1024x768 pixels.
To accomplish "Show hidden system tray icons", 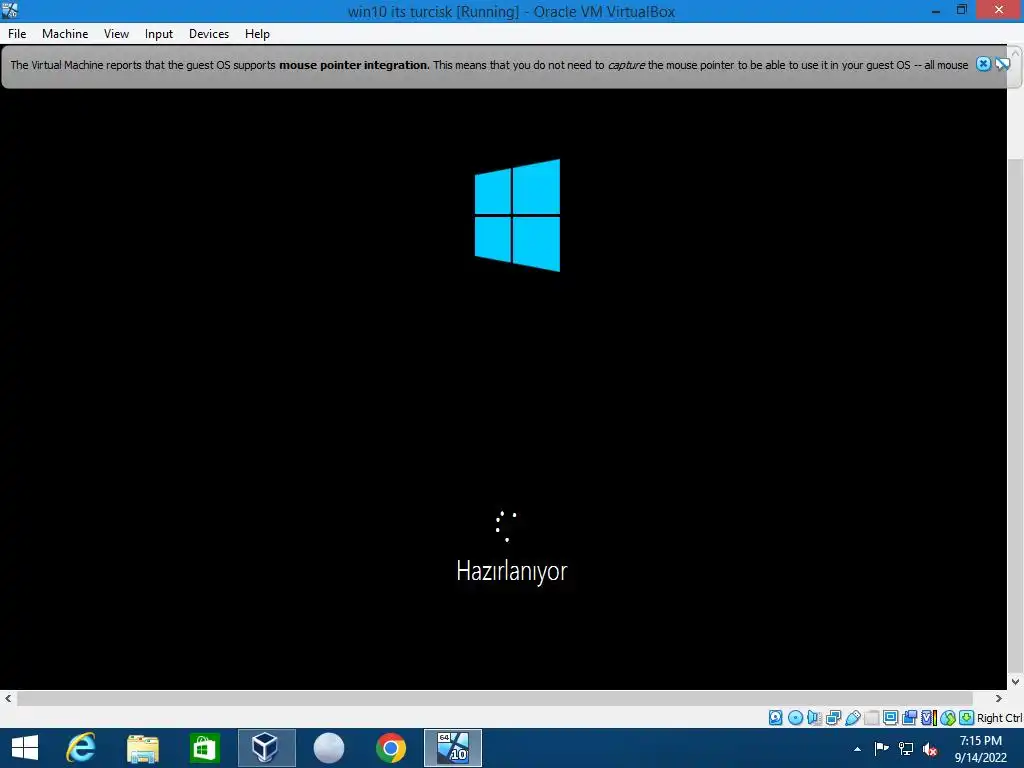I will coord(857,749).
